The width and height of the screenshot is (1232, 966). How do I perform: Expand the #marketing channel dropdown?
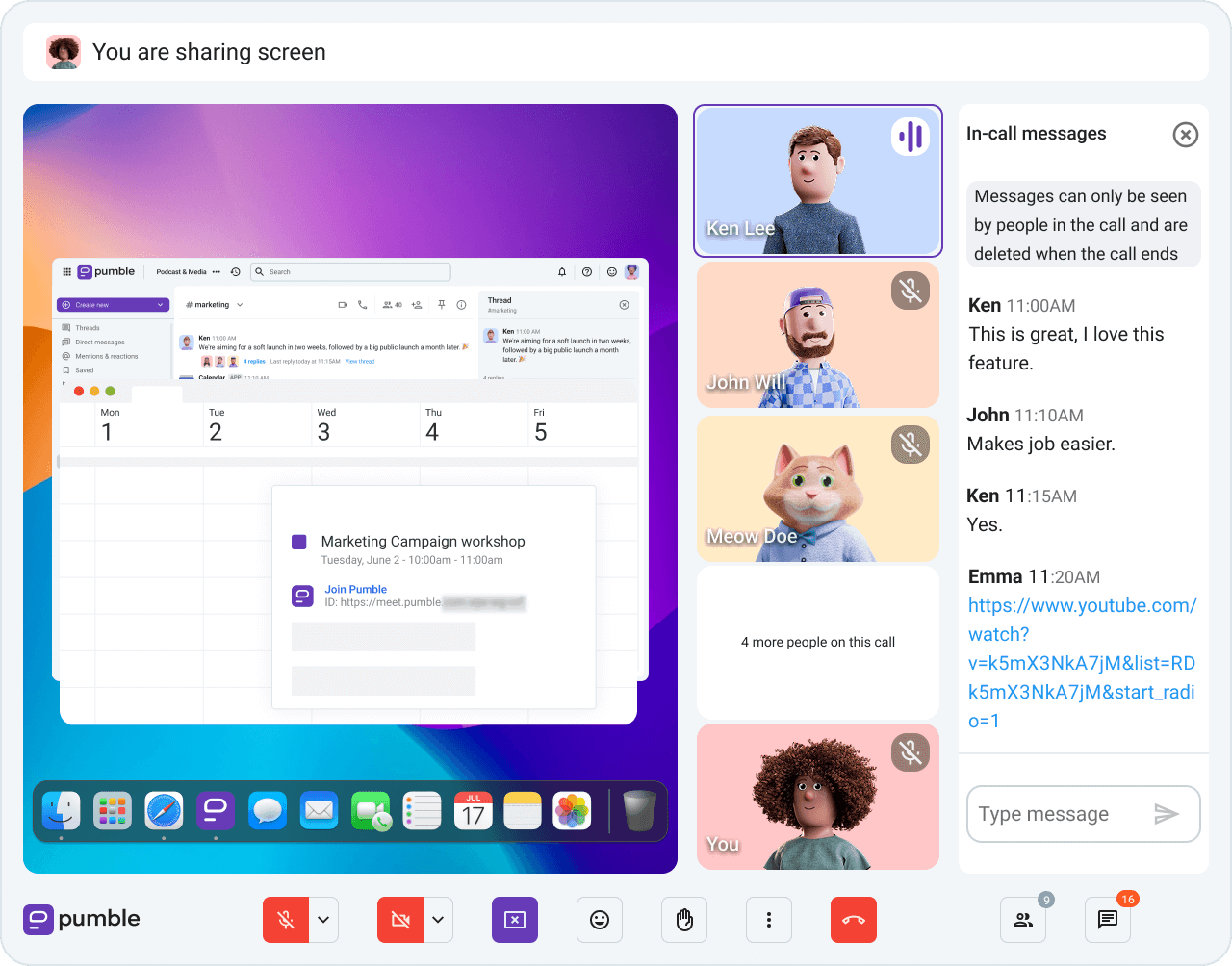point(240,304)
